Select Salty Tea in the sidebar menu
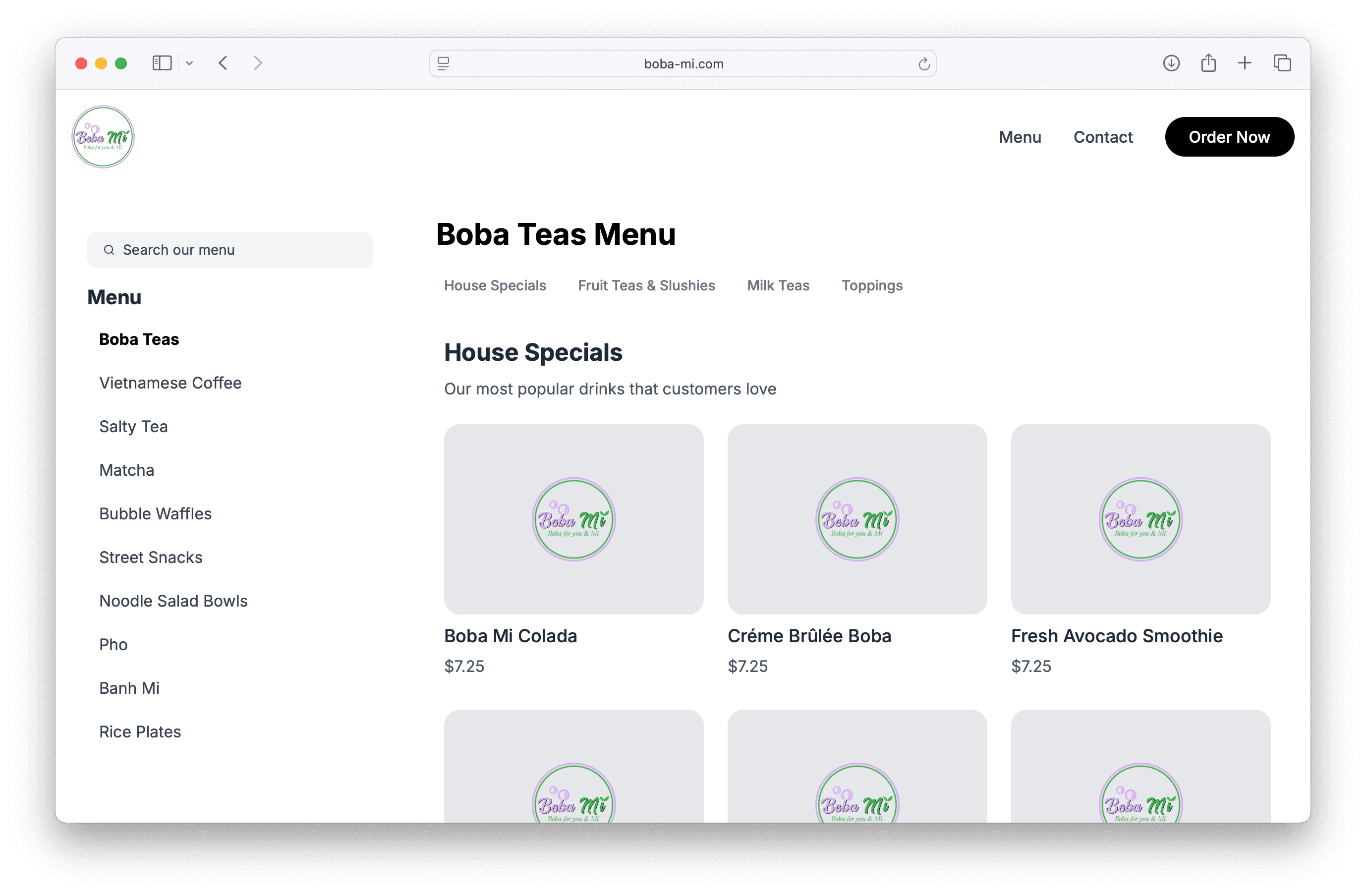Image resolution: width=1366 pixels, height=896 pixels. click(134, 427)
